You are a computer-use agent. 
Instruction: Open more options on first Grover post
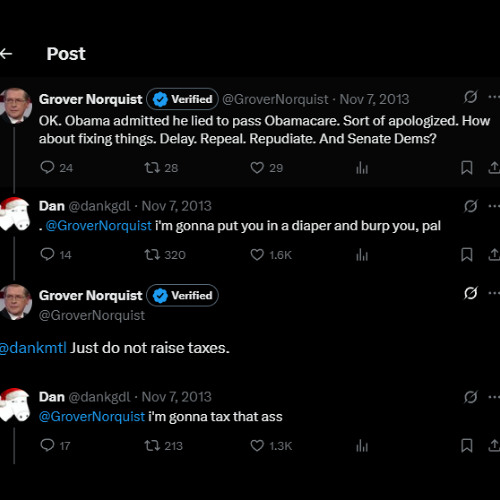494,97
